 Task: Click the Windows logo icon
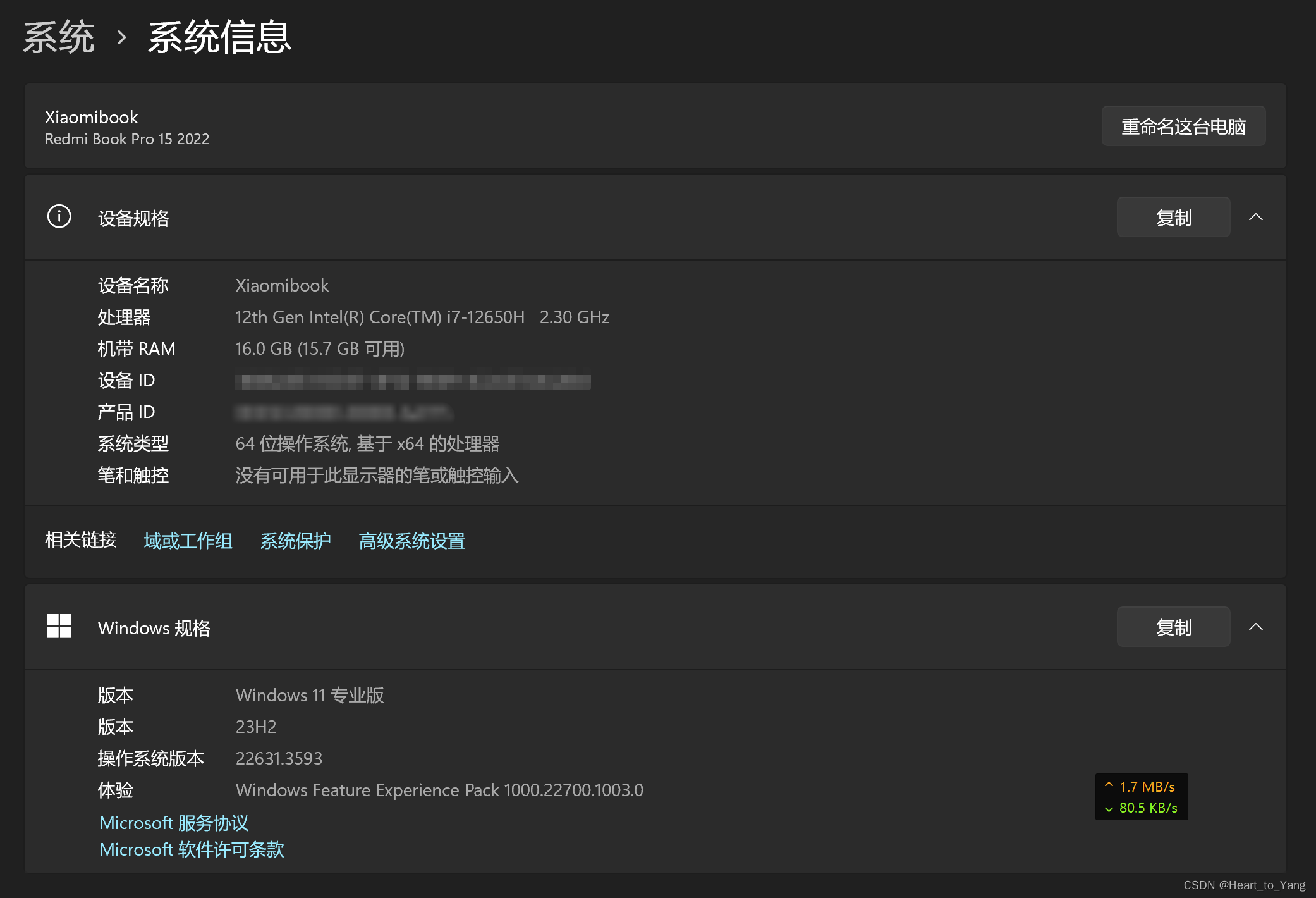(59, 626)
